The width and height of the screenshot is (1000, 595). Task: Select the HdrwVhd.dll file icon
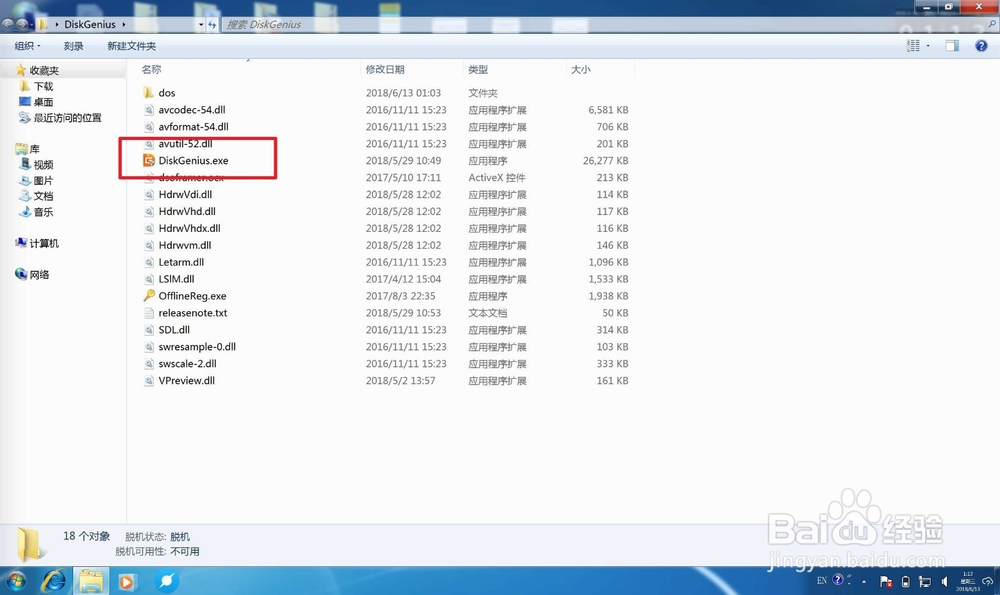(149, 212)
